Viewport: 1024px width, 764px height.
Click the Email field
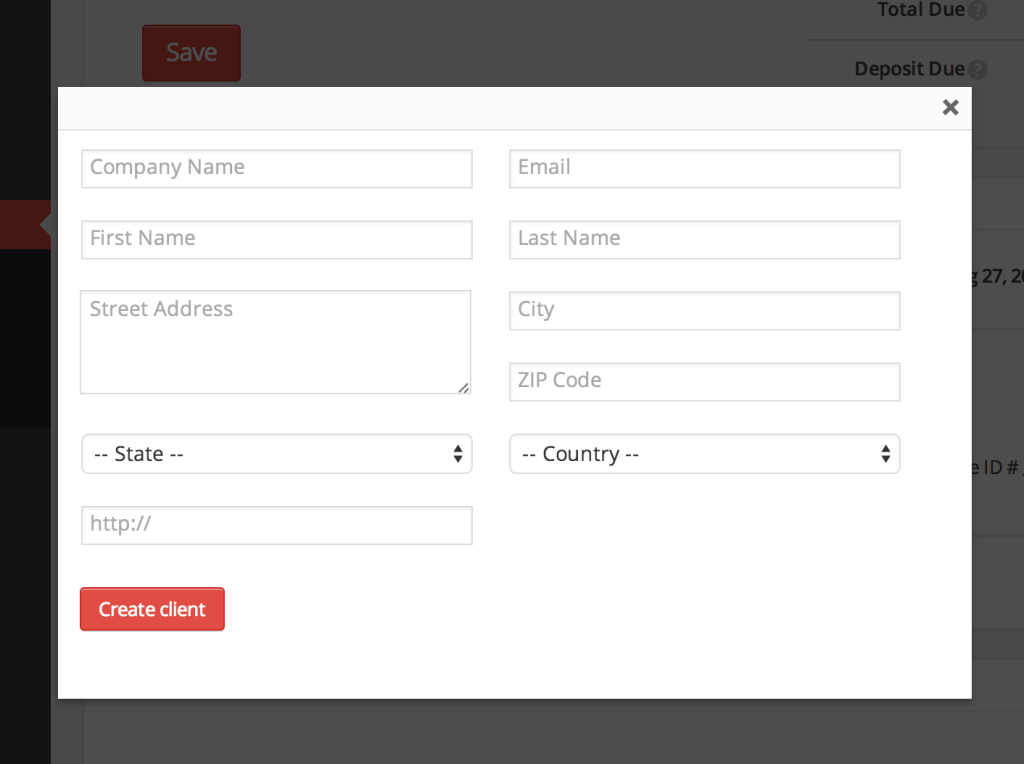pyautogui.click(x=704, y=168)
